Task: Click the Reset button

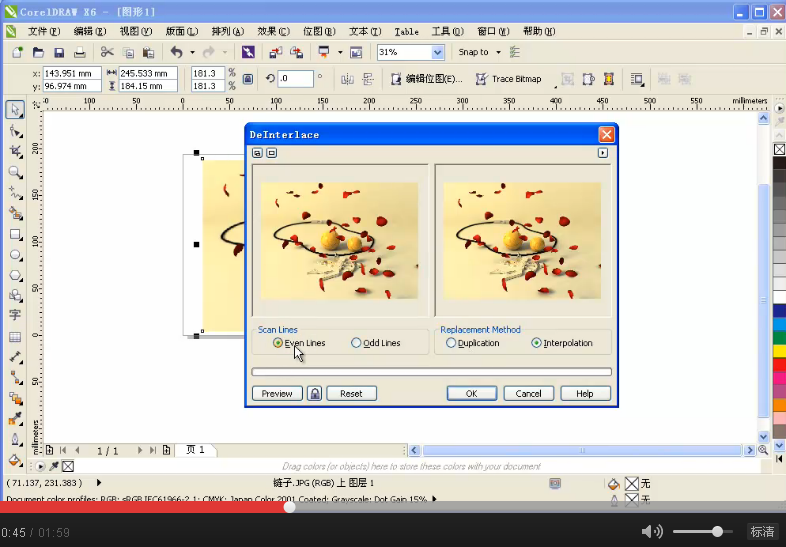Action: (351, 394)
